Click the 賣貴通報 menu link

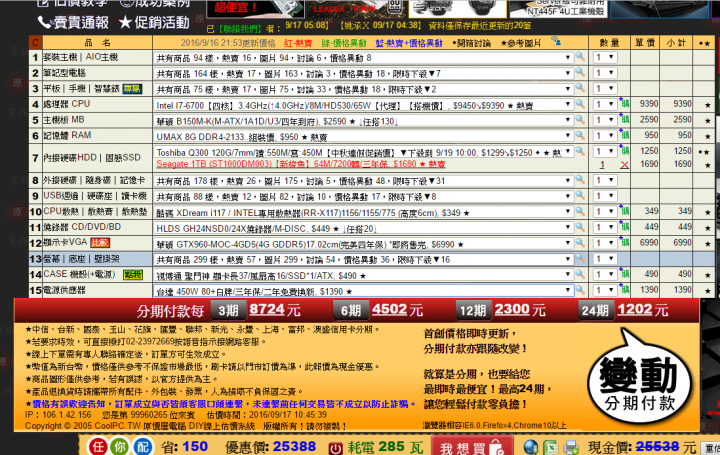[x=73, y=22]
